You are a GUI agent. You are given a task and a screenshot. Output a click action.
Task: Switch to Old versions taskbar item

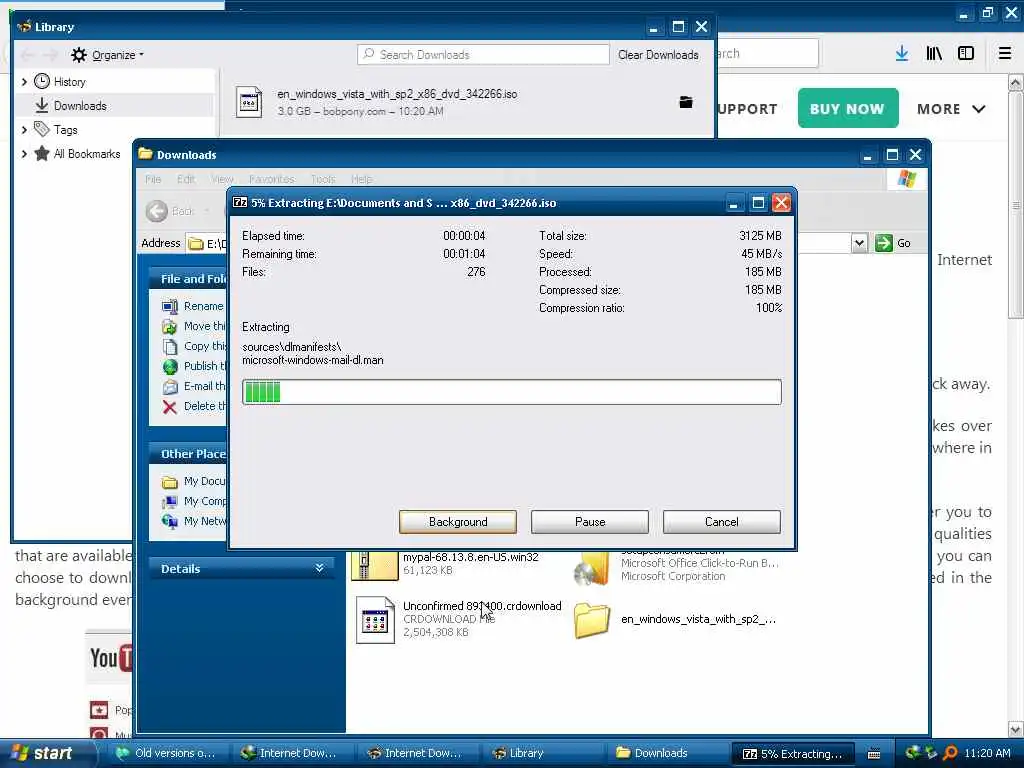[166, 753]
